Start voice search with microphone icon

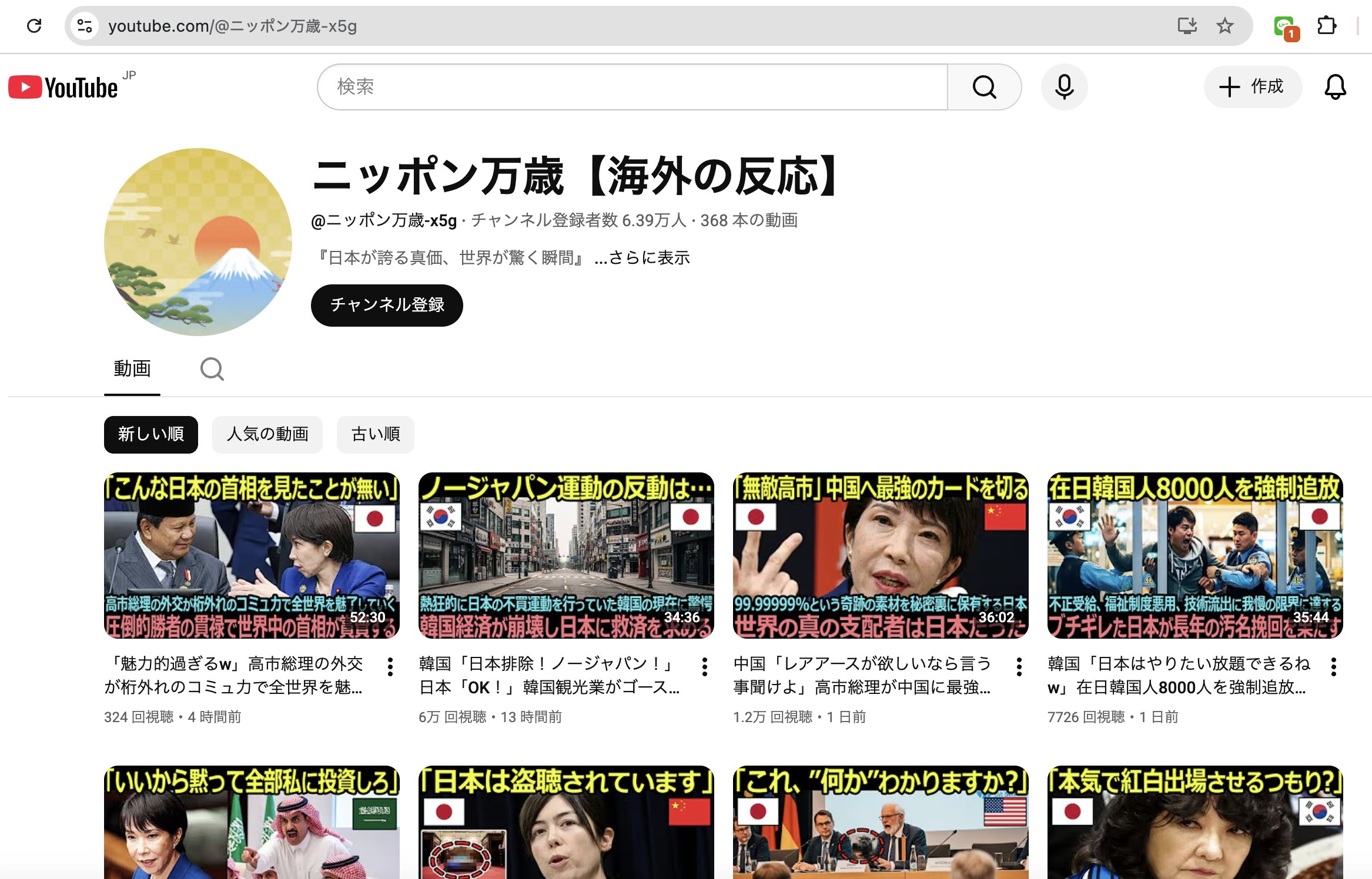click(x=1064, y=88)
